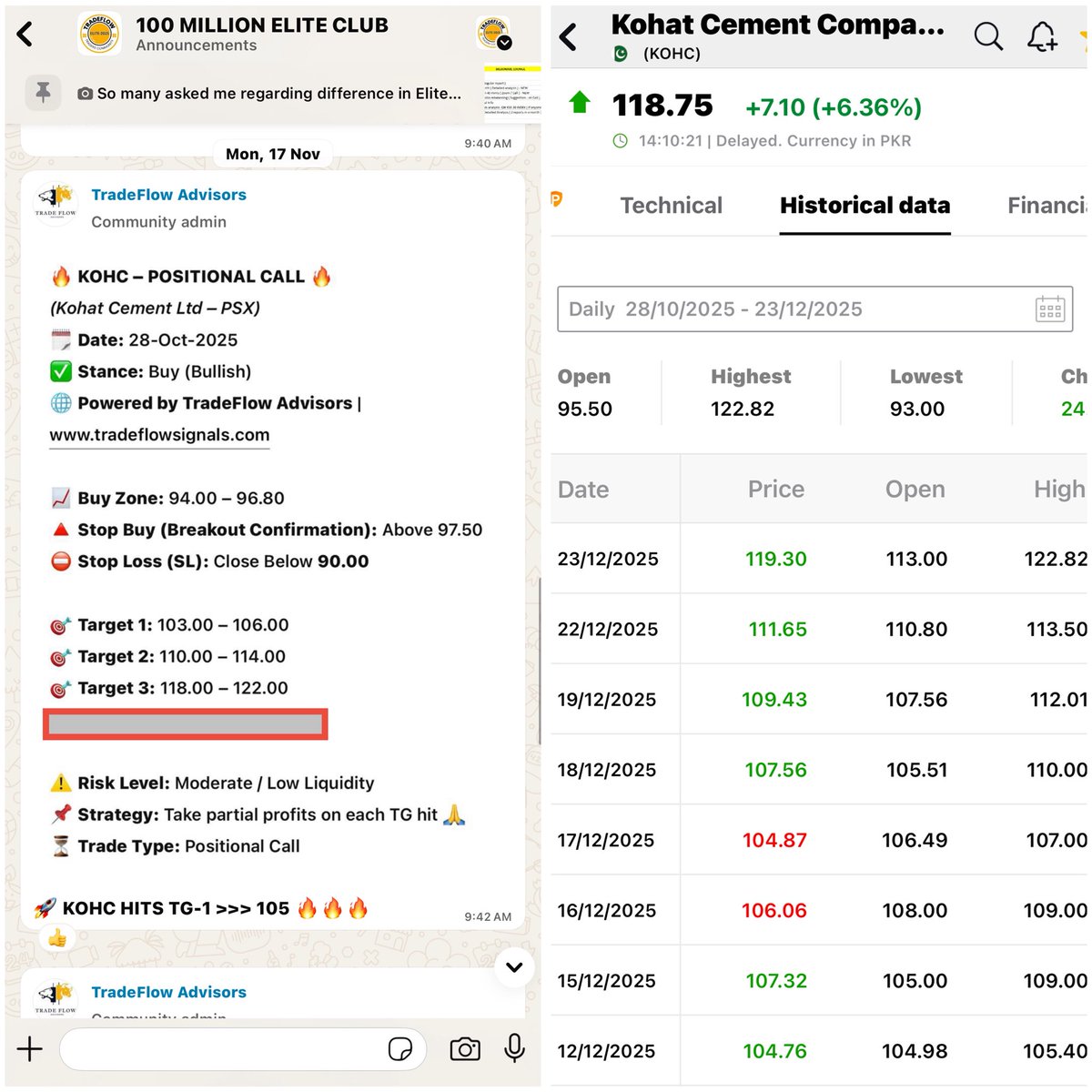The image size is (1092, 1092).
Task: Open TradeFlow Advisors name in the lower message
Action: click(168, 992)
